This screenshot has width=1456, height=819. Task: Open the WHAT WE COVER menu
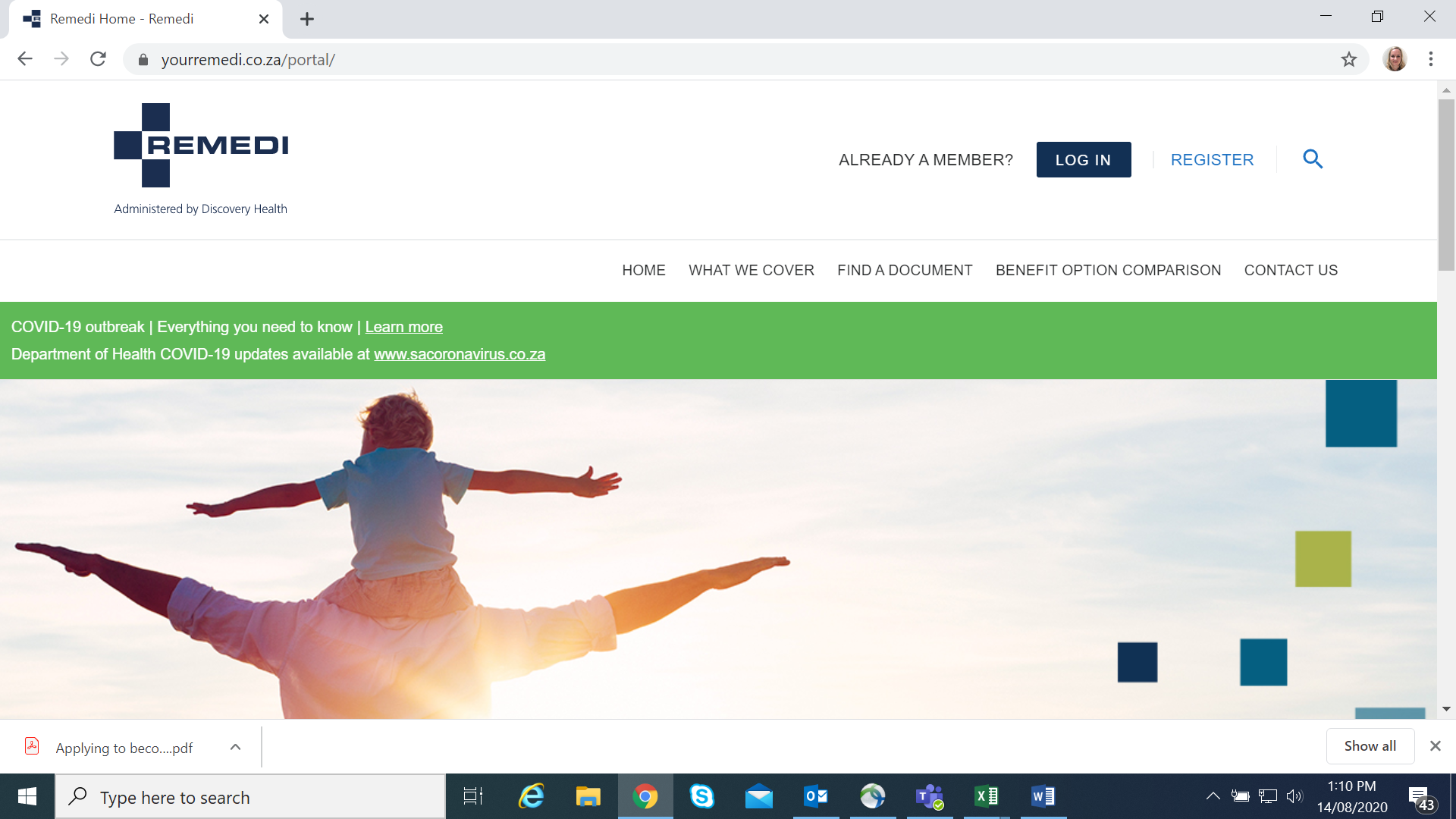point(752,271)
